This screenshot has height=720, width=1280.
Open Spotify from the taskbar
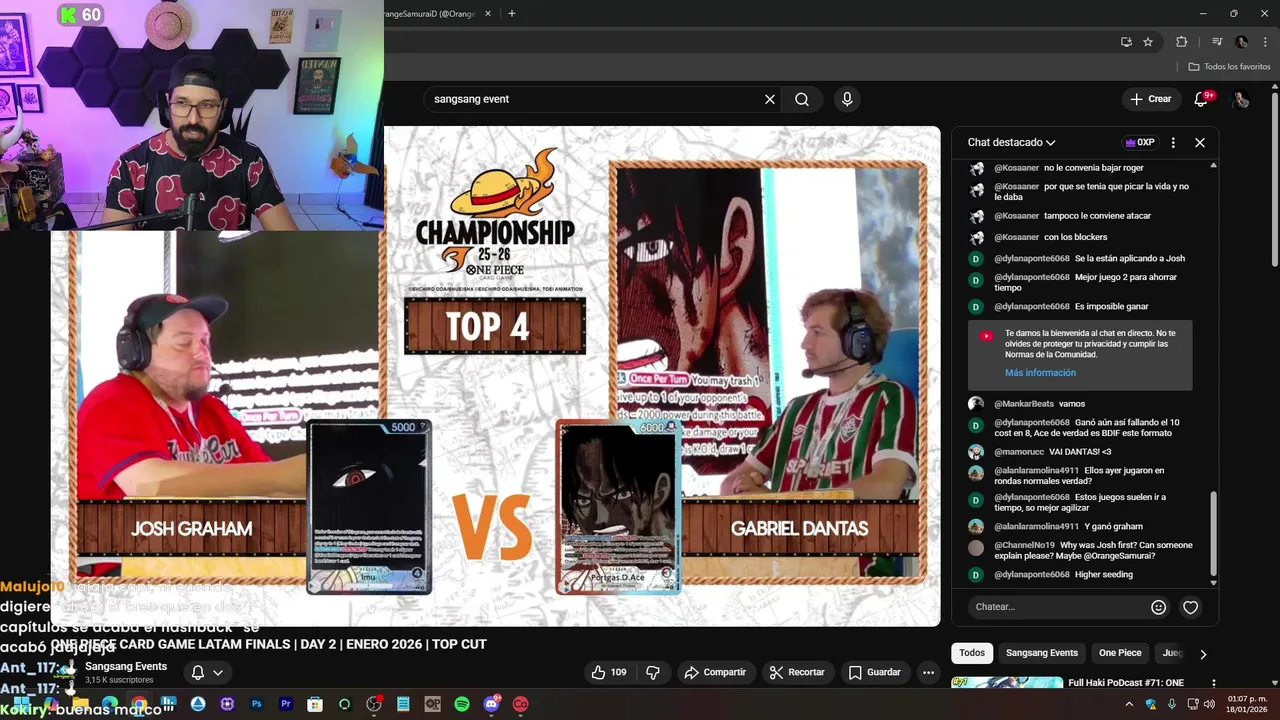pyautogui.click(x=462, y=704)
